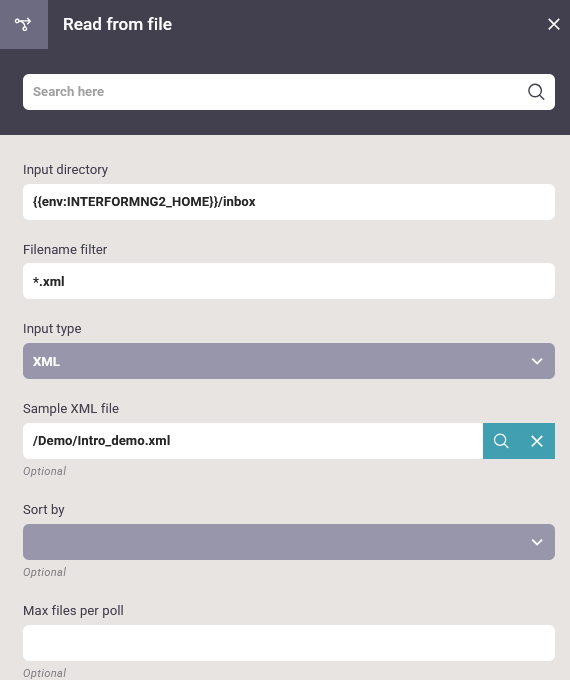Clear the Sample XML file with the teal X
Screen dimensions: 570x680
(x=537, y=441)
